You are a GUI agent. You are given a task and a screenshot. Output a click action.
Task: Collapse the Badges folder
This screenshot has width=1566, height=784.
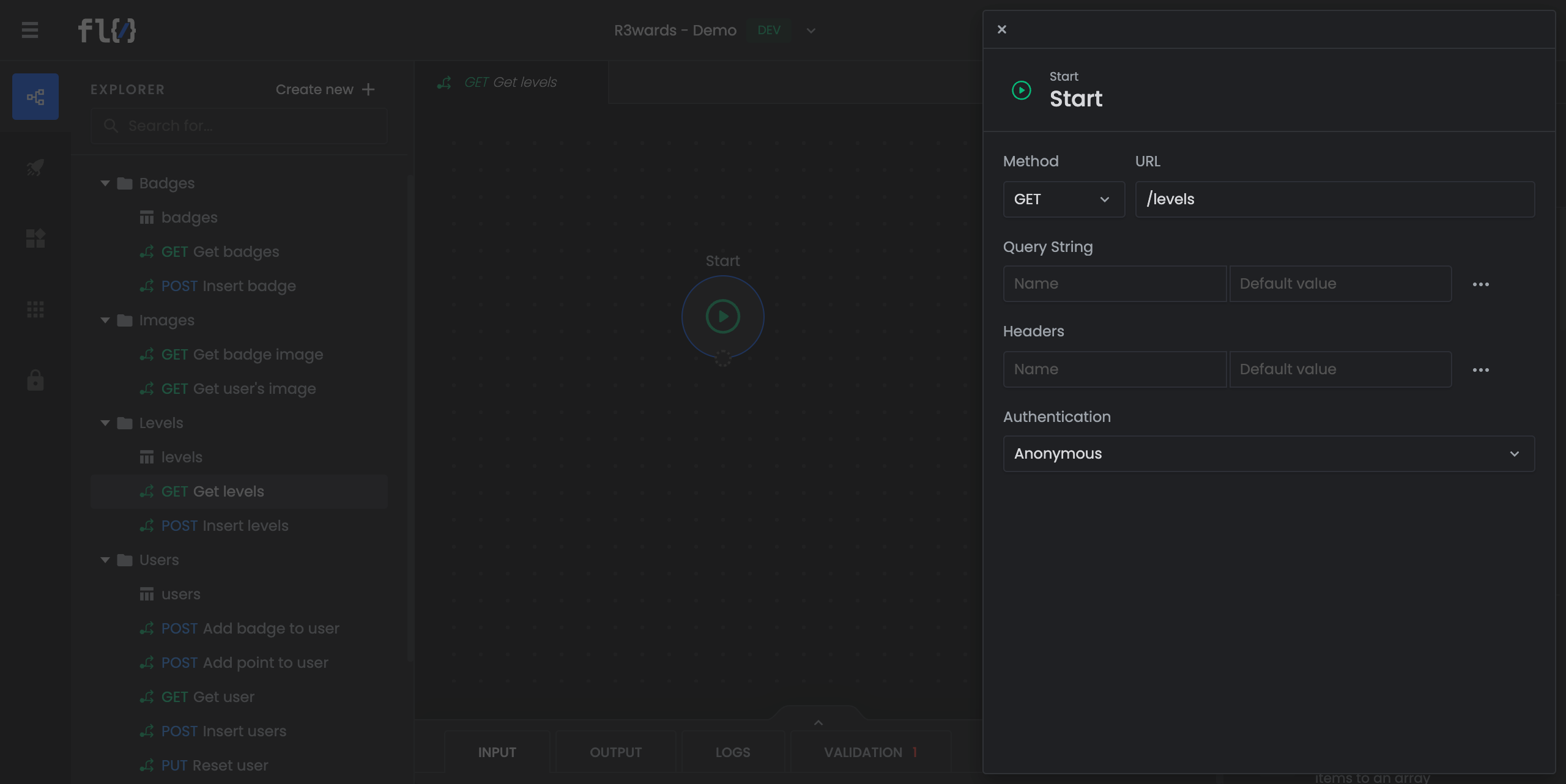[x=105, y=183]
